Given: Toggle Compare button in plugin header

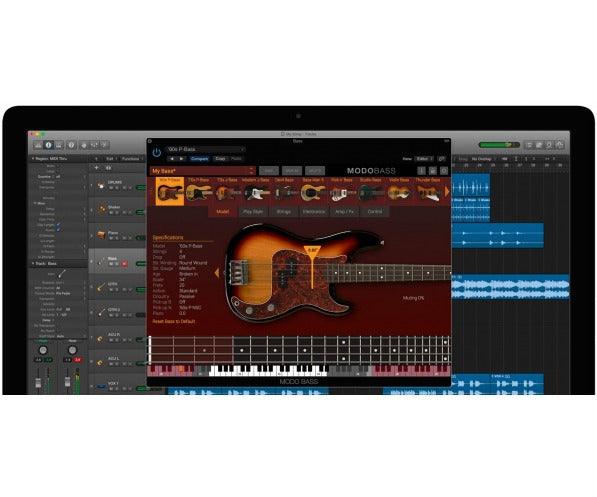Looking at the screenshot, I should pyautogui.click(x=199, y=159).
